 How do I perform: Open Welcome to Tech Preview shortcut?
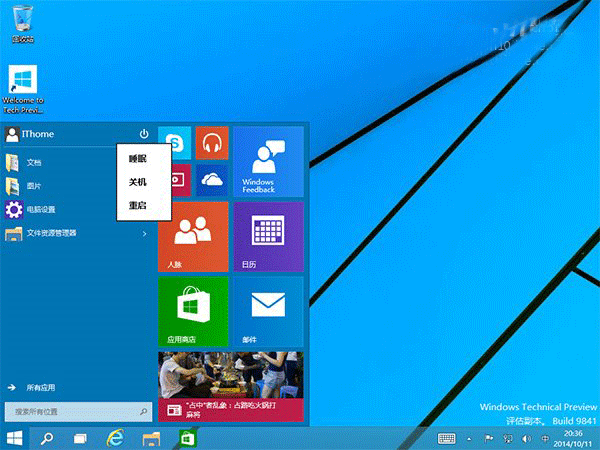23,89
